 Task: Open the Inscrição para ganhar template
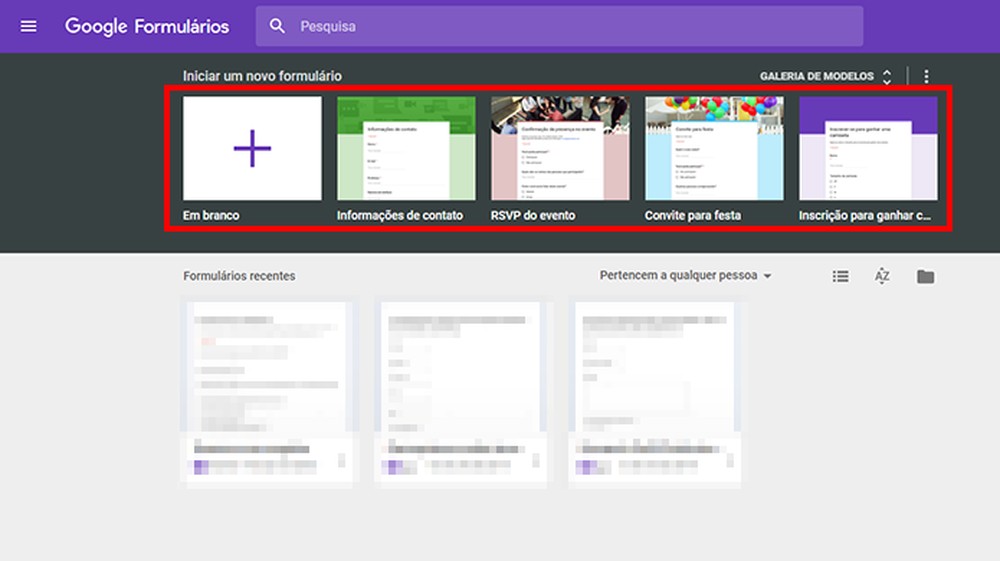click(868, 148)
